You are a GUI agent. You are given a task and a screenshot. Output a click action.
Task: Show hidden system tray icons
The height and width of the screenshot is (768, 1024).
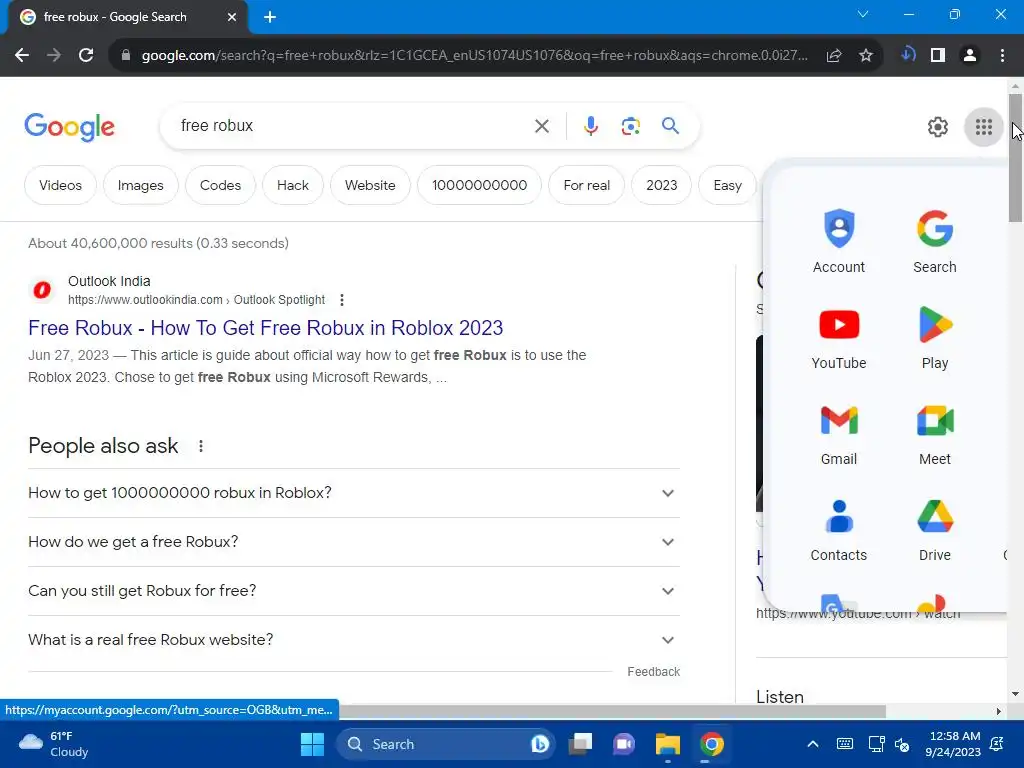(x=812, y=744)
